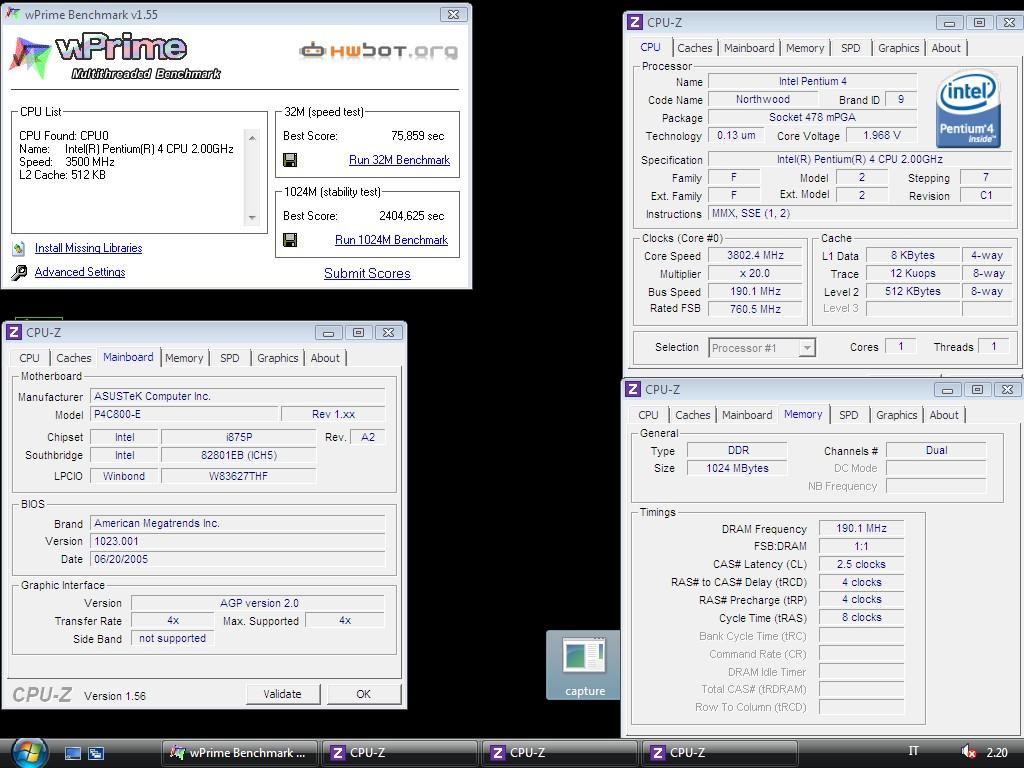Click the CPU List scroll down arrow
The image size is (1024, 768).
pos(252,218)
